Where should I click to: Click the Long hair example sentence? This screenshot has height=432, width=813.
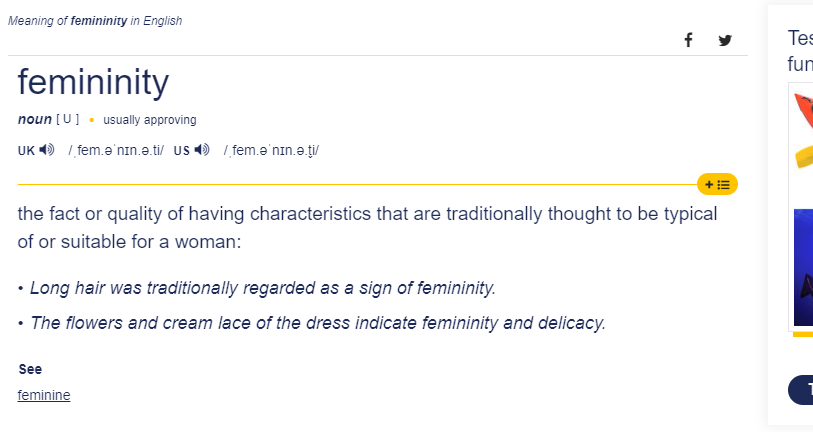coord(263,288)
